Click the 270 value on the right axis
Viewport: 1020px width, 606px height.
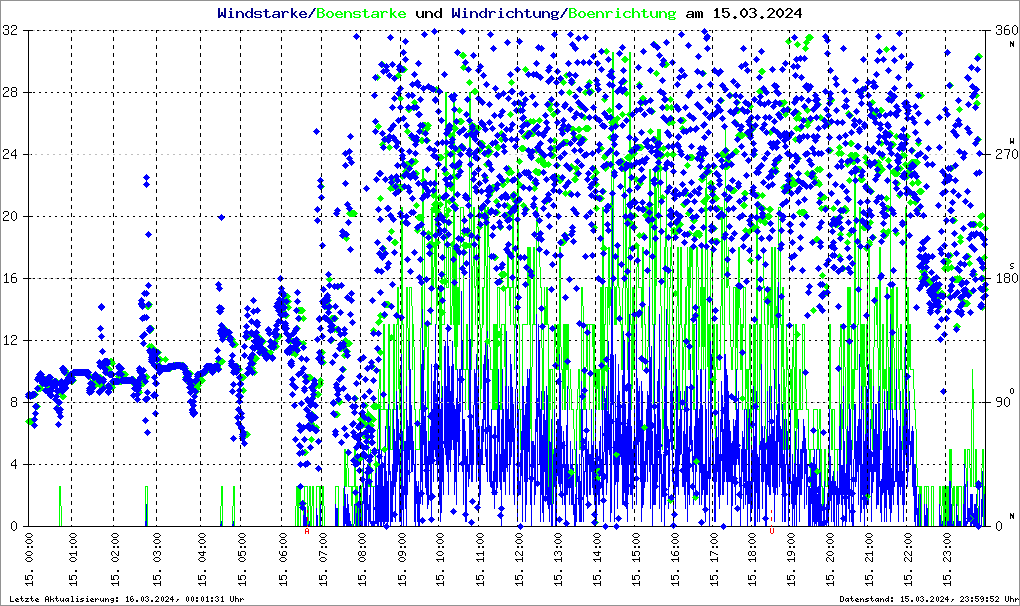[x=1002, y=155]
